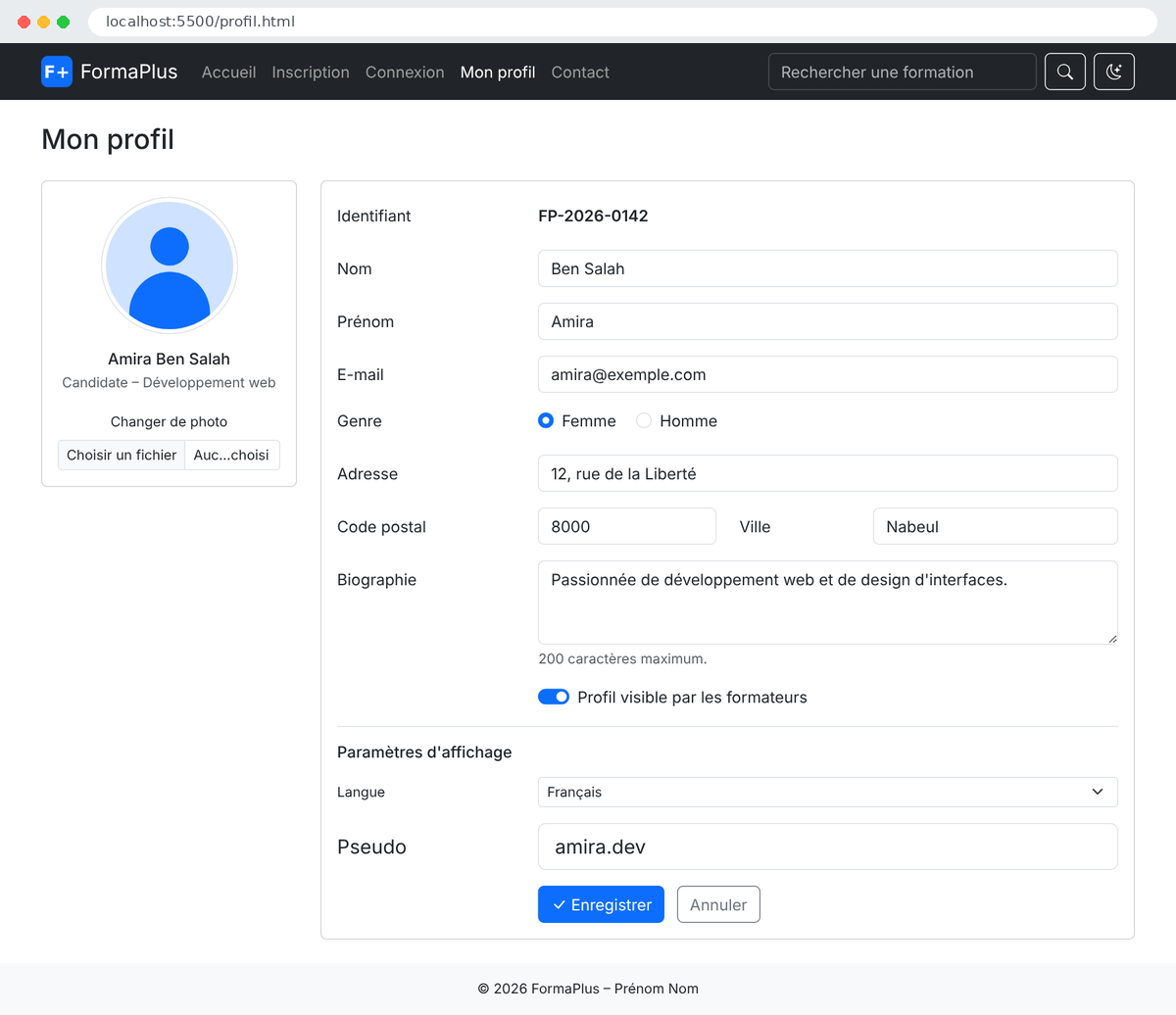The image size is (1176, 1015).
Task: Click into the Biographie text area
Action: point(828,603)
